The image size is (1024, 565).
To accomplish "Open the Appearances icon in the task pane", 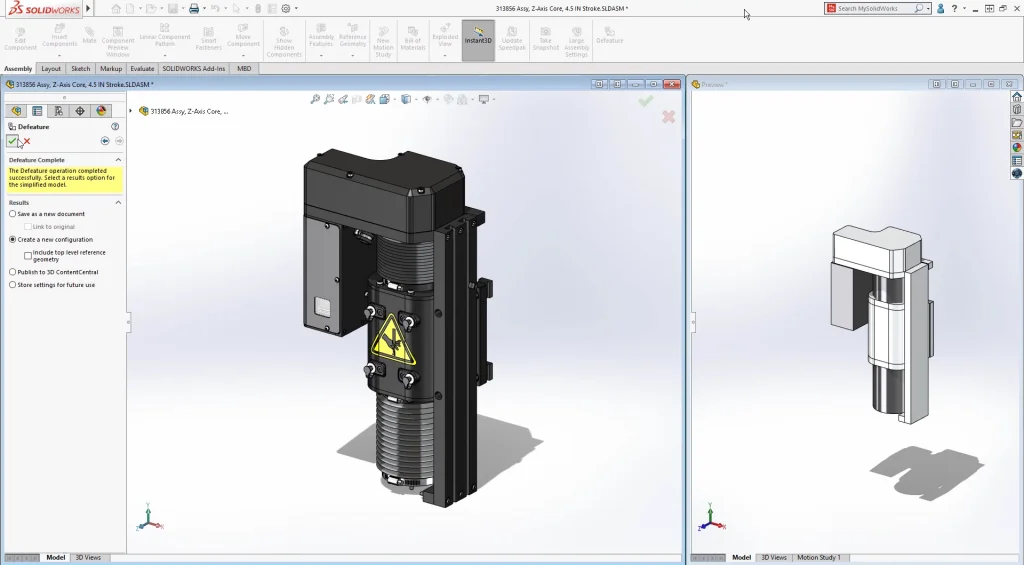I will [x=1017, y=148].
